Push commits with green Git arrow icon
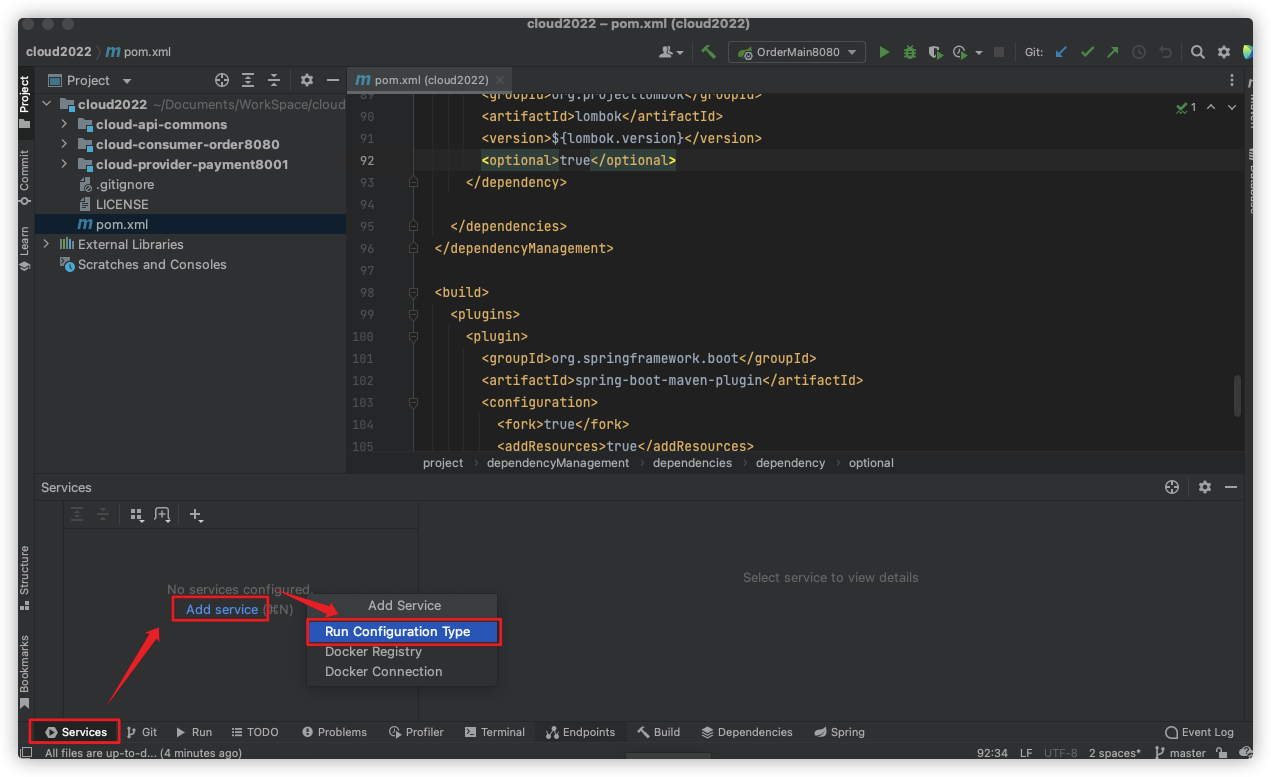 [1112, 52]
